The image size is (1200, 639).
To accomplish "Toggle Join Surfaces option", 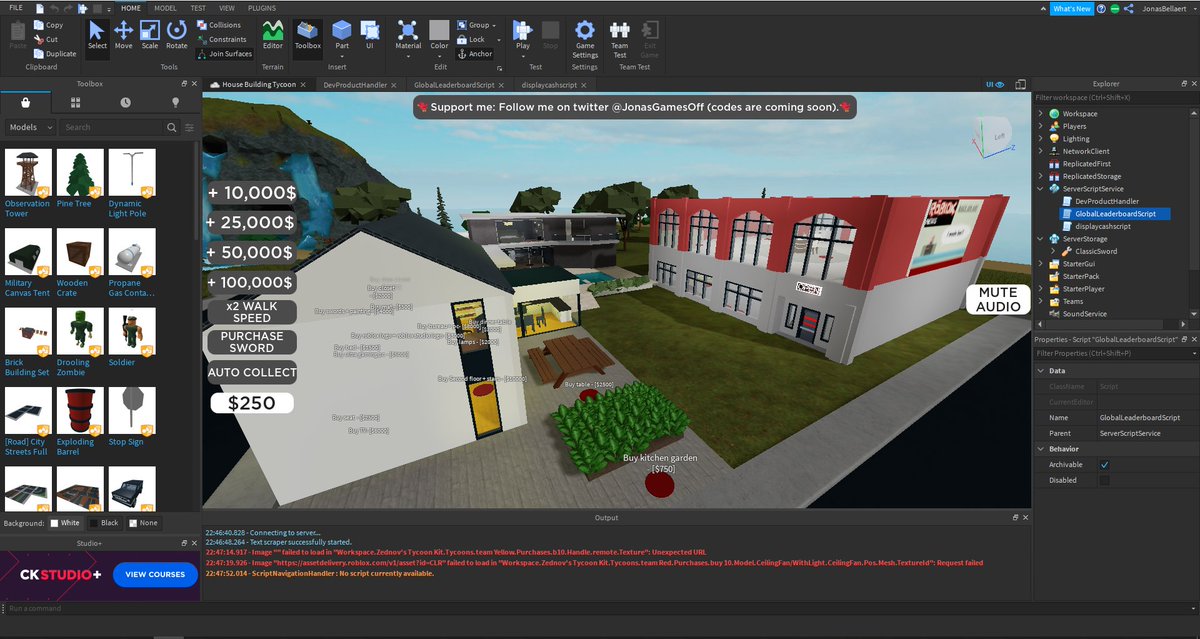I will tap(225, 53).
